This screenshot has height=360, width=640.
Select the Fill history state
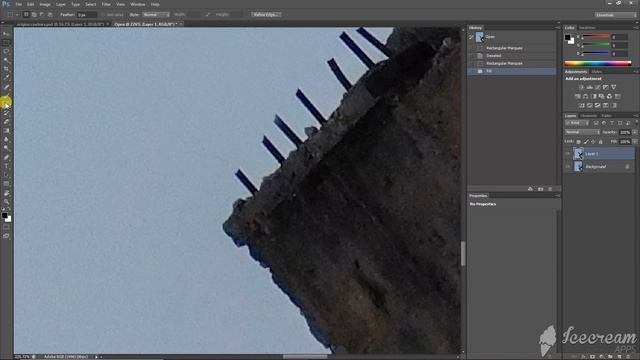pos(511,71)
